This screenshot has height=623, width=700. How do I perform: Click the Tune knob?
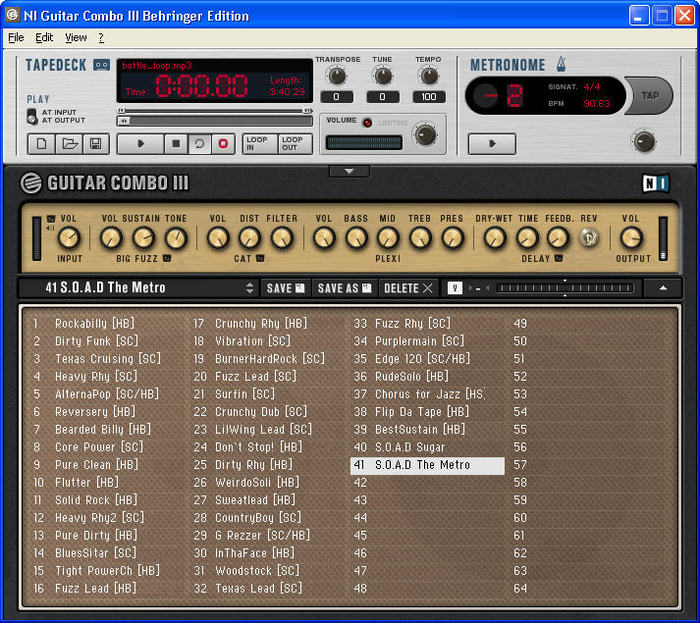383,76
